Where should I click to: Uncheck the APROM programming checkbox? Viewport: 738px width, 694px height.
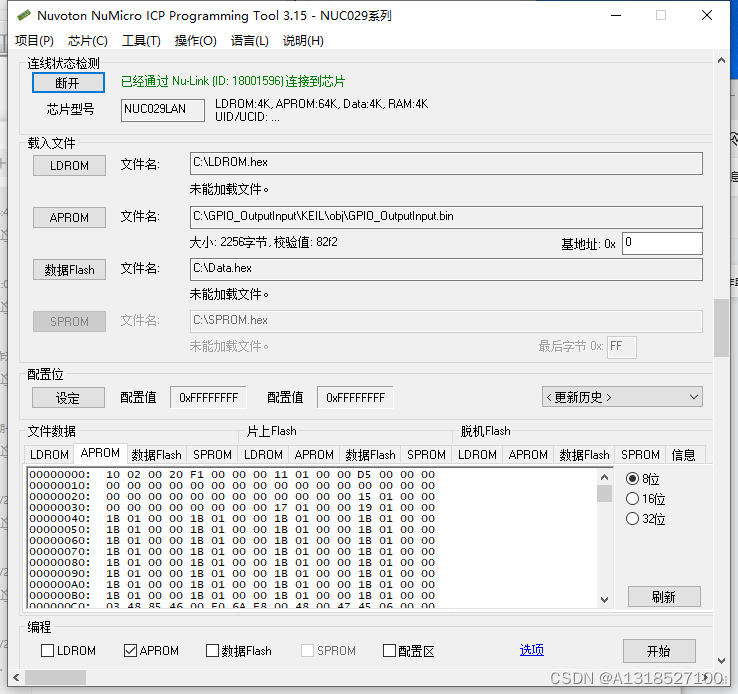coord(130,651)
